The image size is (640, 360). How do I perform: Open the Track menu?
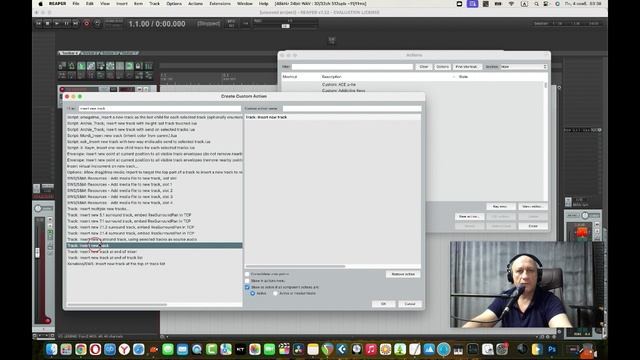click(x=154, y=4)
